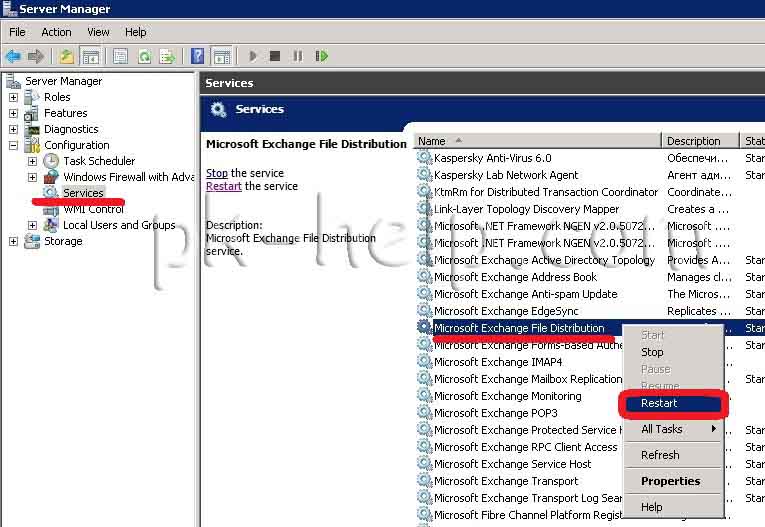Expand the Task Scheduler node
The height and width of the screenshot is (527, 765).
tap(32, 161)
